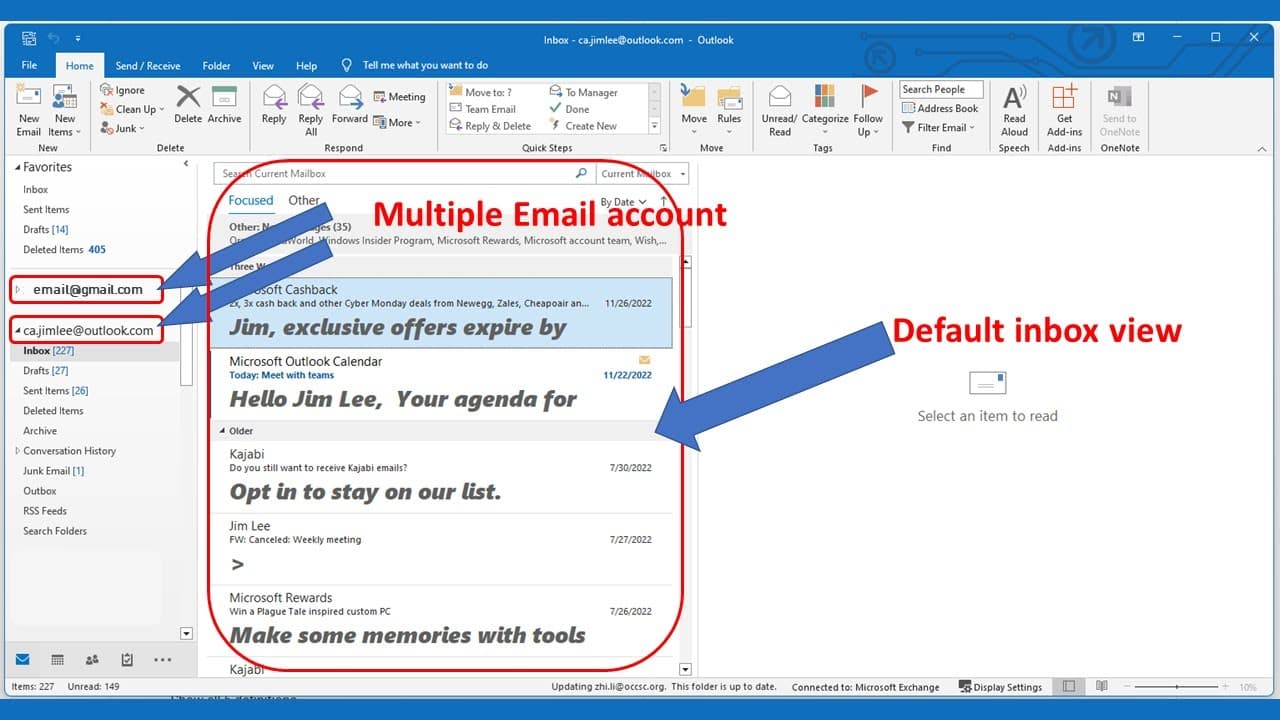Forward the selected email

[350, 105]
